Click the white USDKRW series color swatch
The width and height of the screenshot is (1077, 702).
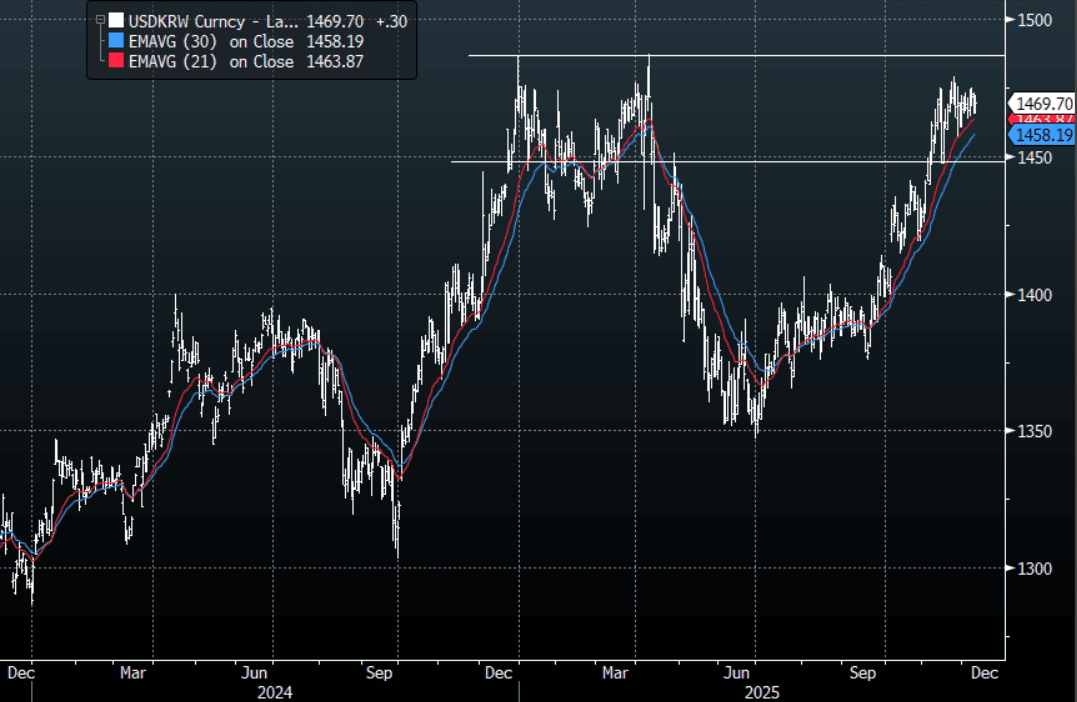(x=117, y=20)
